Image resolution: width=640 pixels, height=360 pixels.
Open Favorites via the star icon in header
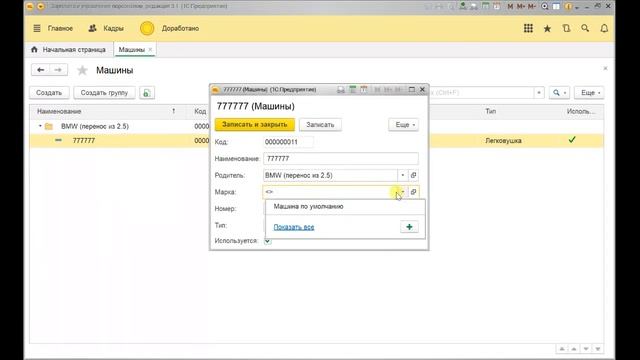click(x=547, y=28)
